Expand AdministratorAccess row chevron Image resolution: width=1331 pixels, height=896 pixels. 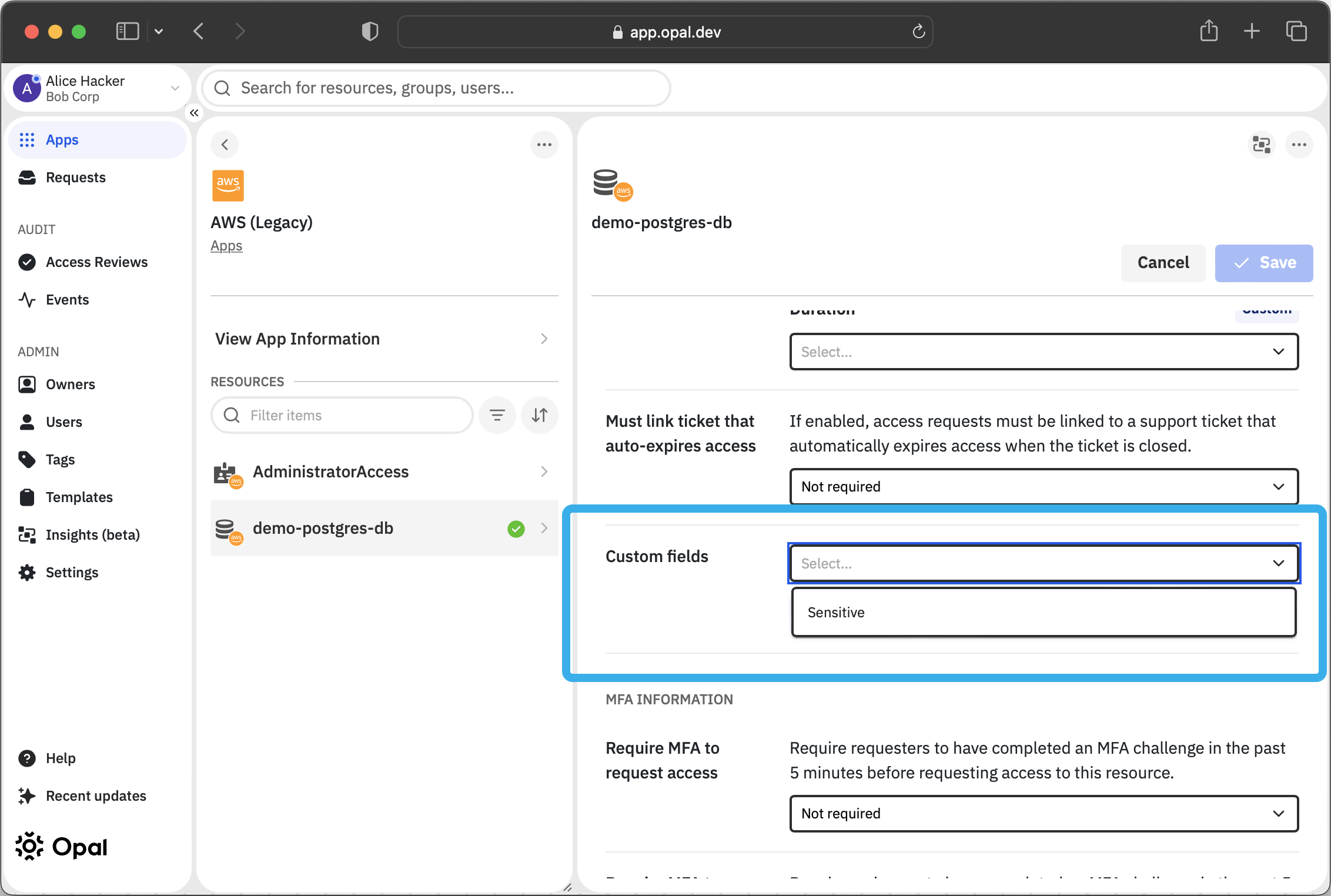(x=544, y=472)
